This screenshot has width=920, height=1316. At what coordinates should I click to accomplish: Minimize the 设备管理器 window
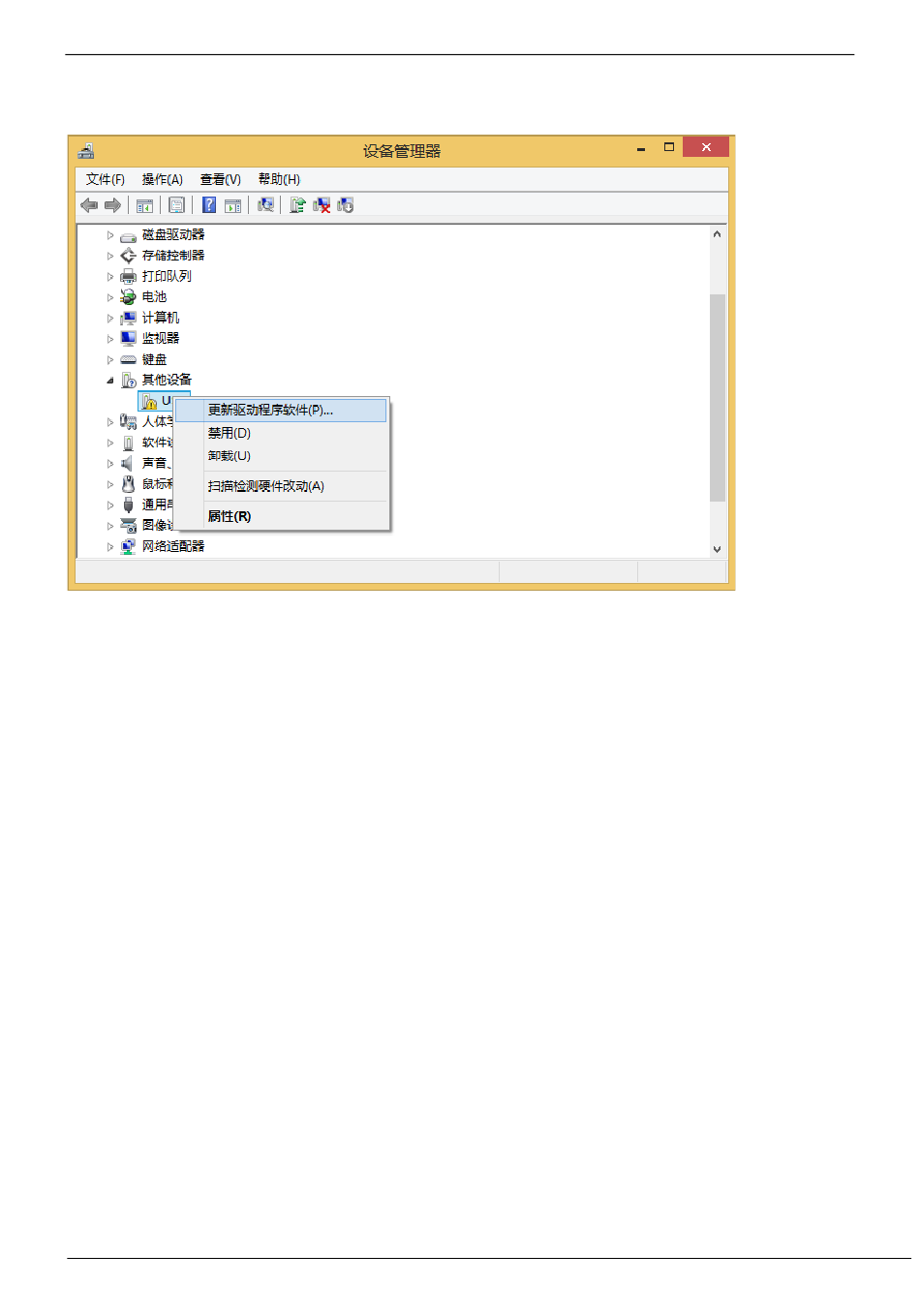point(641,148)
